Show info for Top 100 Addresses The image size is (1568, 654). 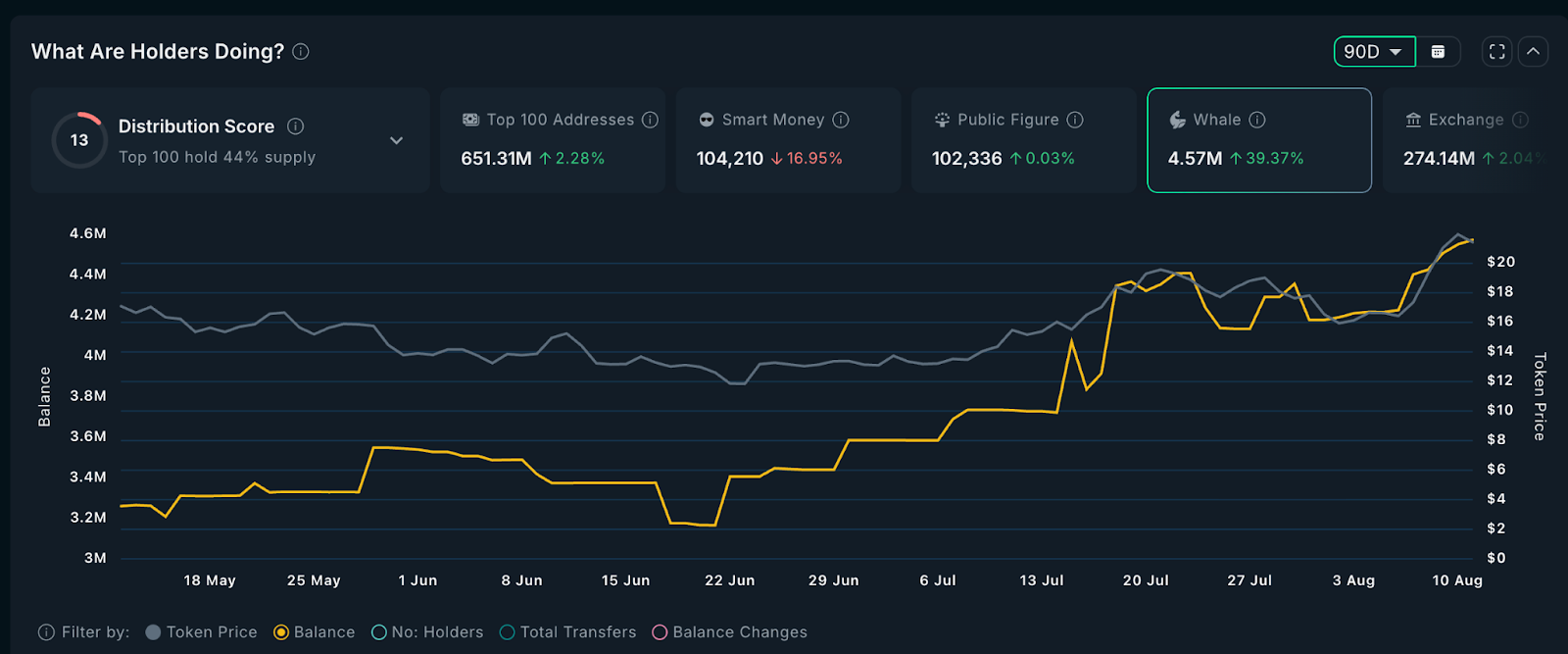click(650, 120)
